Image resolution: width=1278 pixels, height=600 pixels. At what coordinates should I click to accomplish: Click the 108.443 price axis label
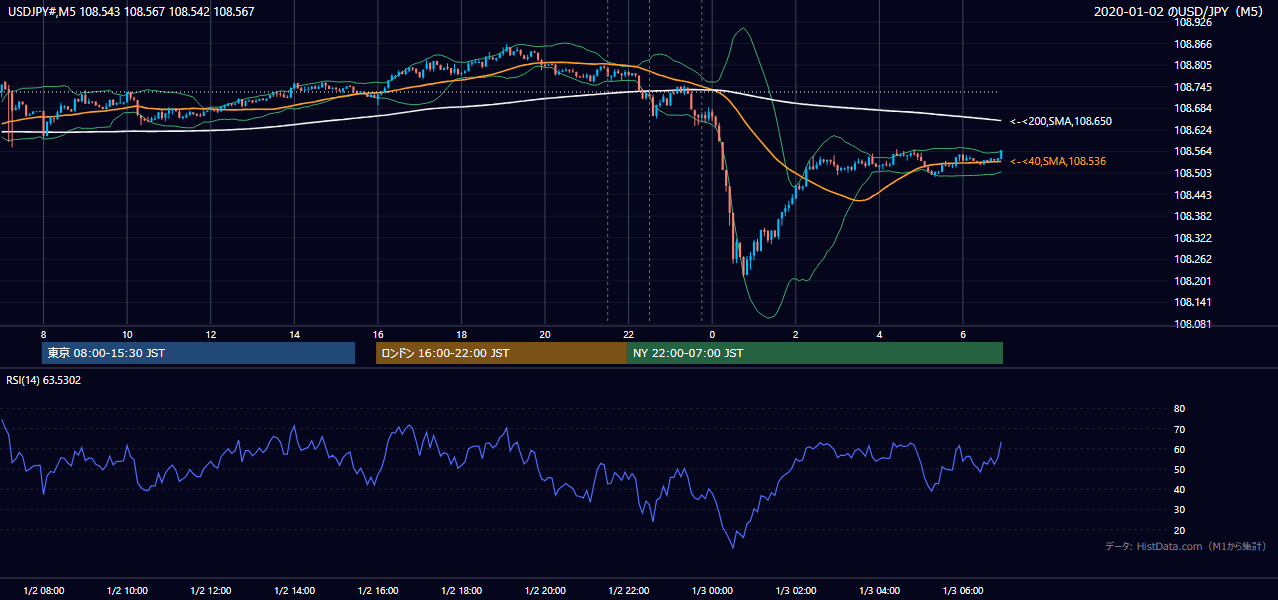coord(1193,194)
